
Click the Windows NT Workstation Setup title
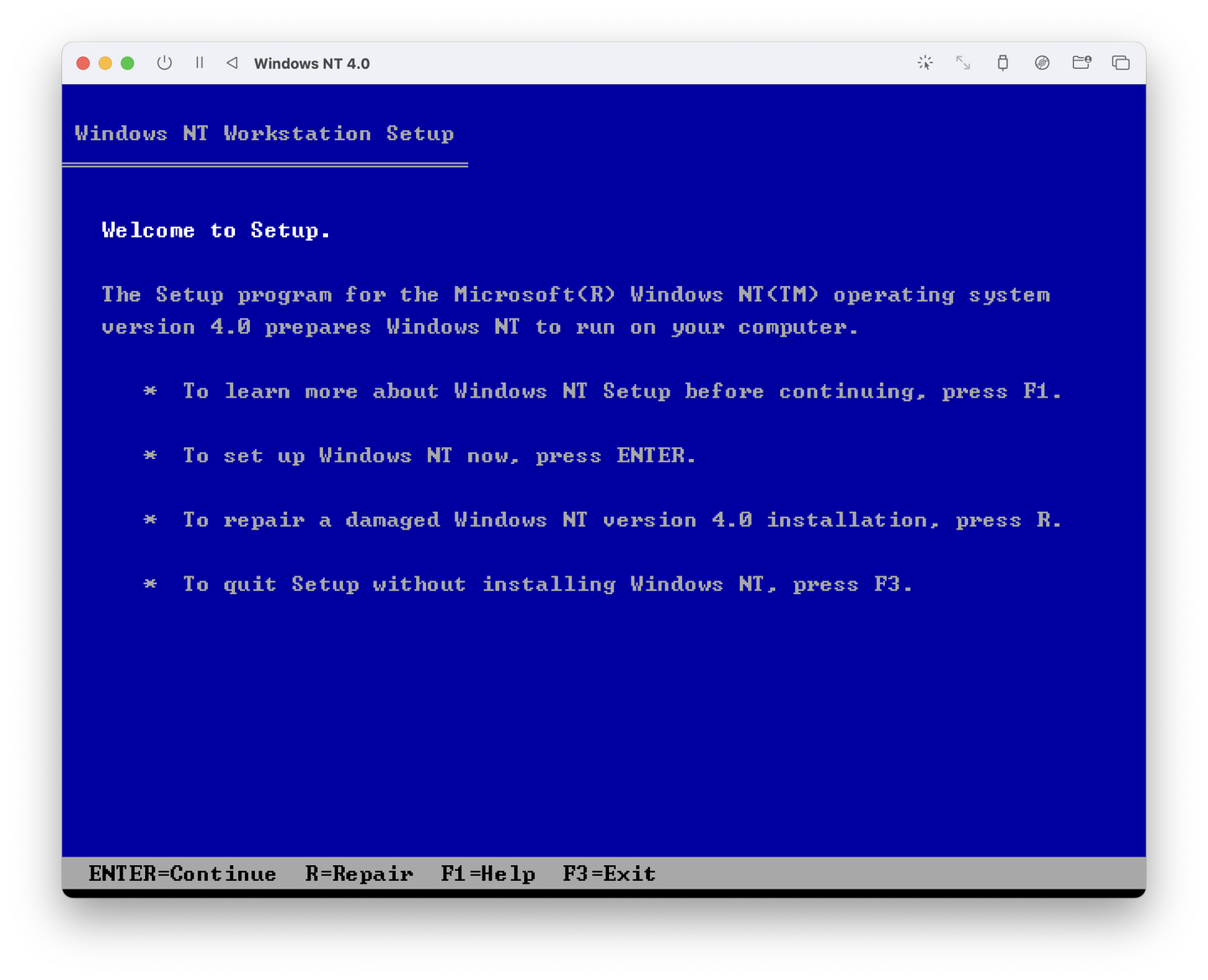tap(264, 133)
